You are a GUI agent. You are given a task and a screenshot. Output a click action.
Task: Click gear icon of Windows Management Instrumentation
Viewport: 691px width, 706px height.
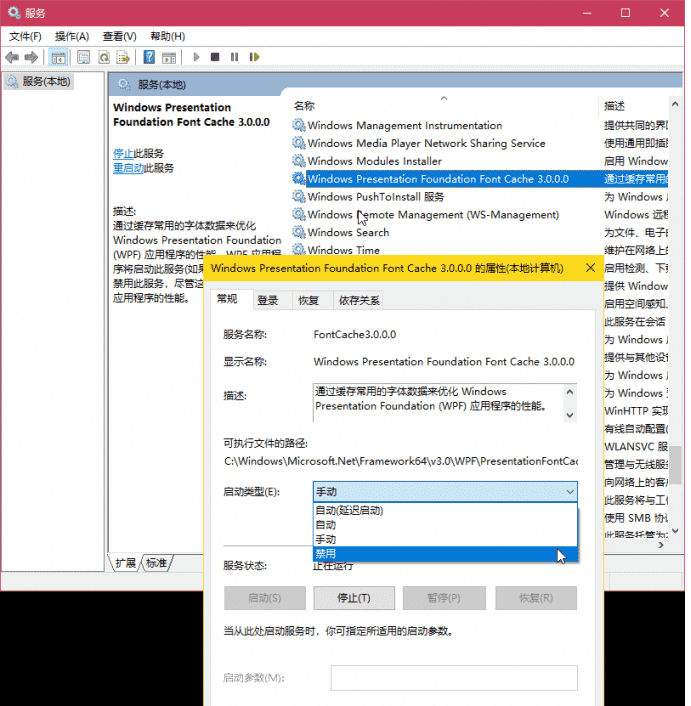point(299,125)
